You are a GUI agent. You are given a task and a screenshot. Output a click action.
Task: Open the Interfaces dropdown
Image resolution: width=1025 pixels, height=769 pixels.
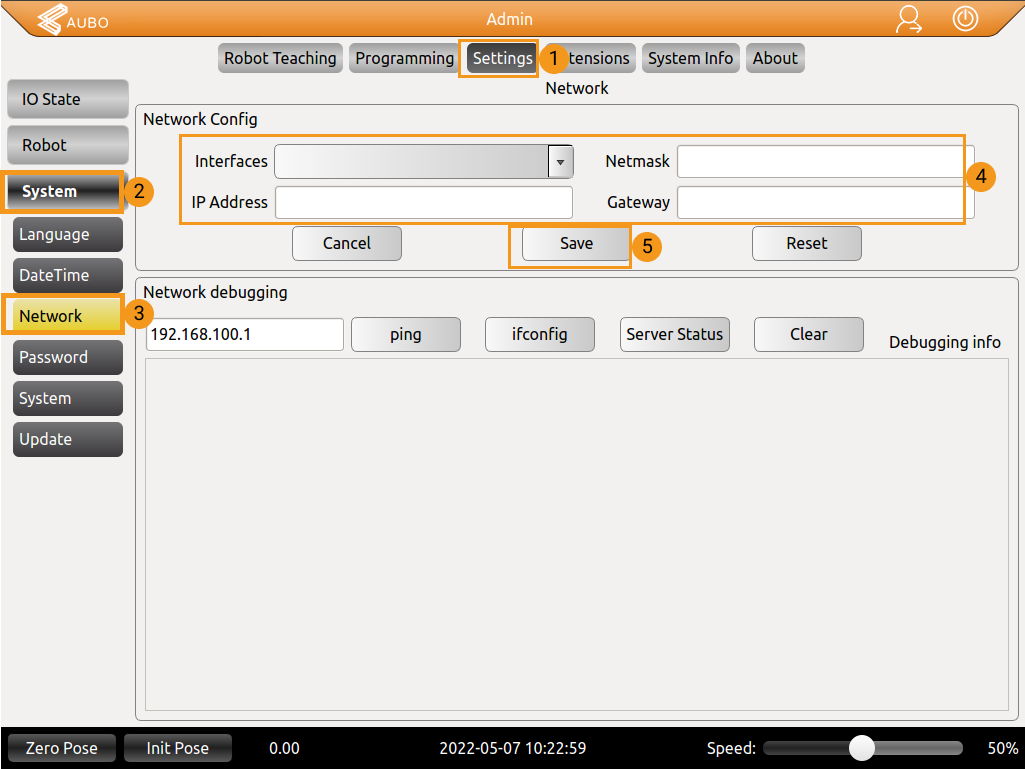tap(559, 161)
